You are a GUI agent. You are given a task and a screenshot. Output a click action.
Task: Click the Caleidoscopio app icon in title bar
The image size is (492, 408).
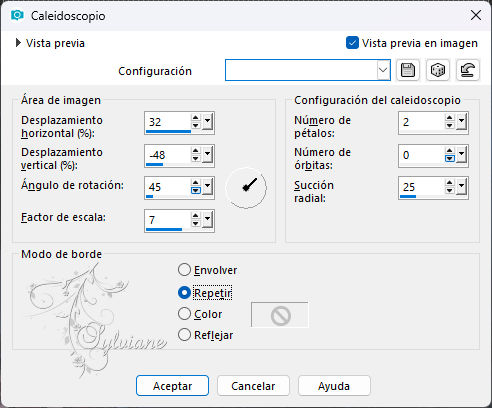pyautogui.click(x=17, y=15)
